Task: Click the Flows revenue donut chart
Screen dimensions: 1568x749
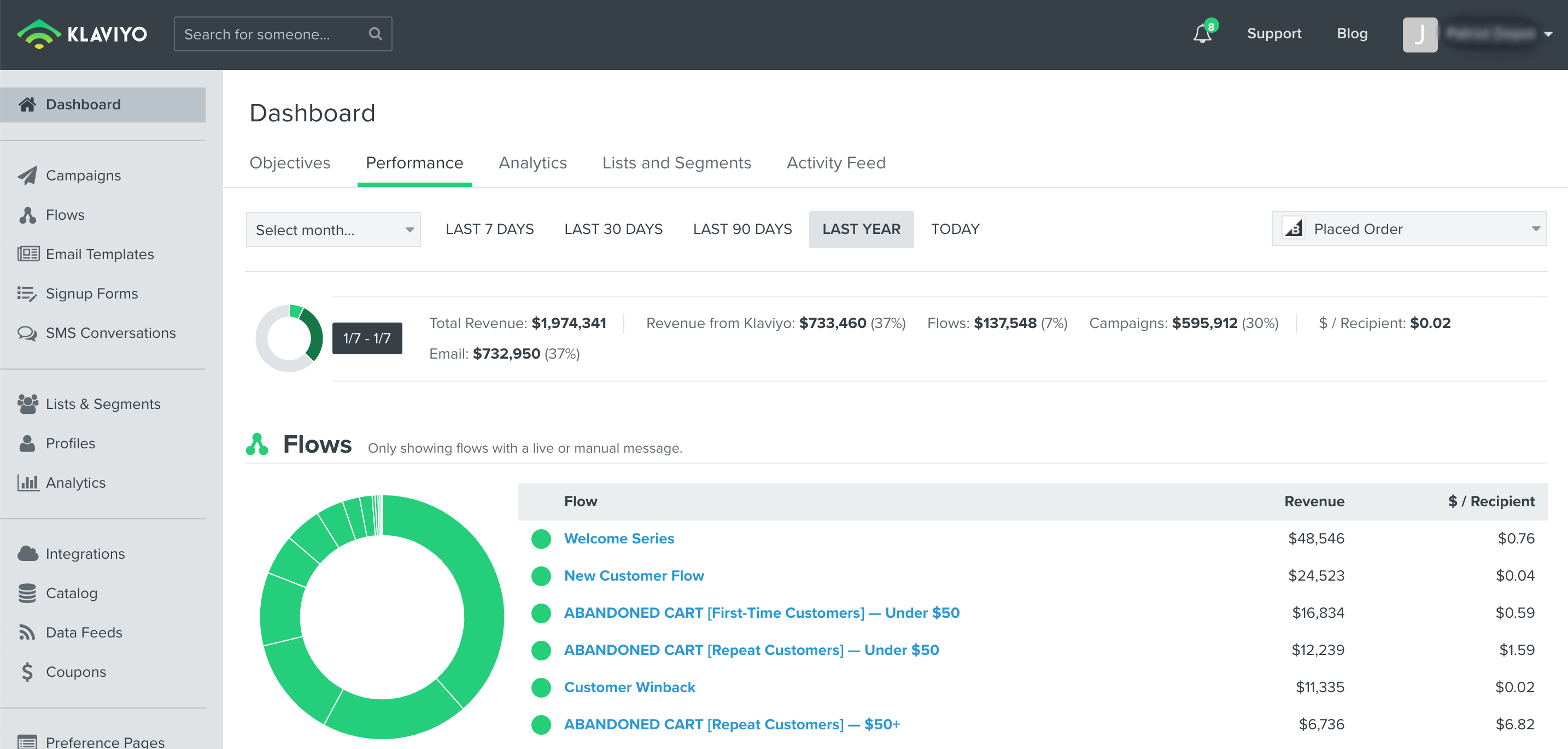Action: point(382,616)
